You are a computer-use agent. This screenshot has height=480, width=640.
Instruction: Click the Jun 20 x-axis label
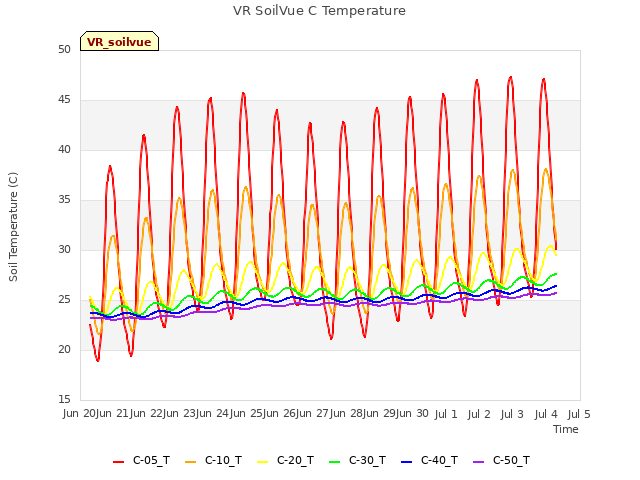pyautogui.click(x=80, y=414)
